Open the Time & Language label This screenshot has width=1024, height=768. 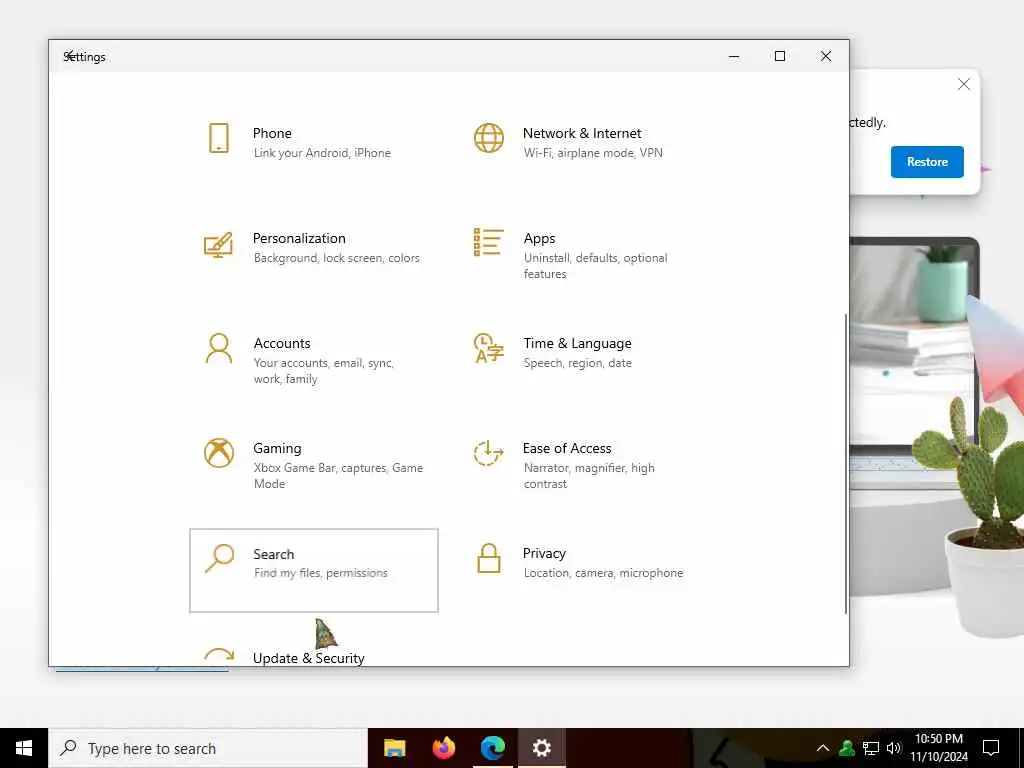point(577,344)
